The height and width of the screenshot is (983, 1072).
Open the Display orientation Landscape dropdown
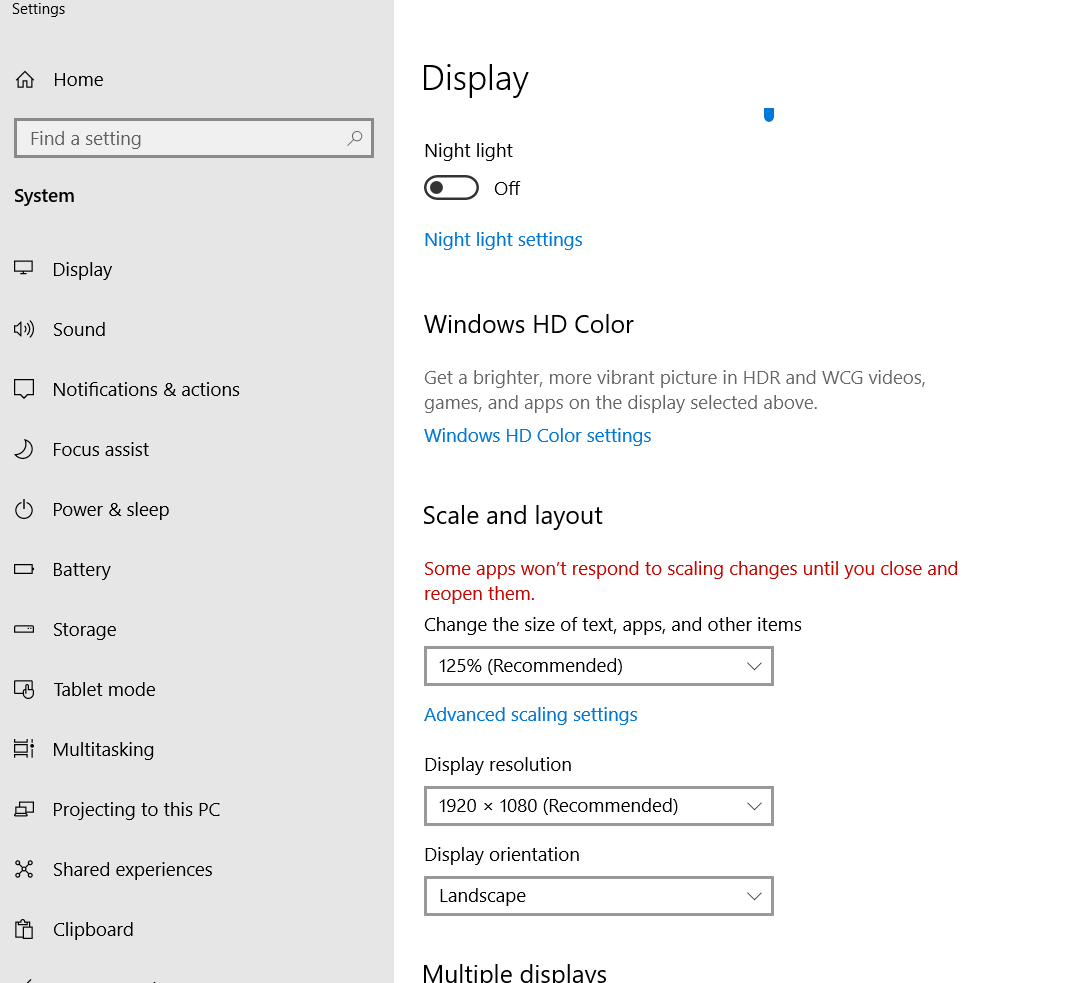pos(598,896)
